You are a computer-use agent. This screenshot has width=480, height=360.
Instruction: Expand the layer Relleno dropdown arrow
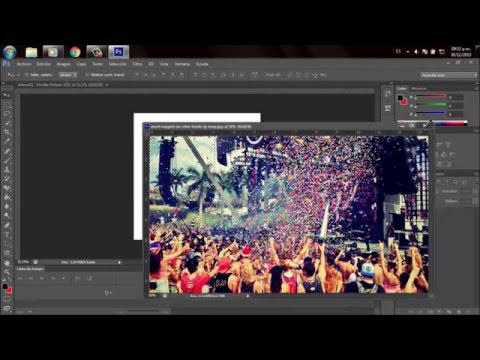click(475, 201)
